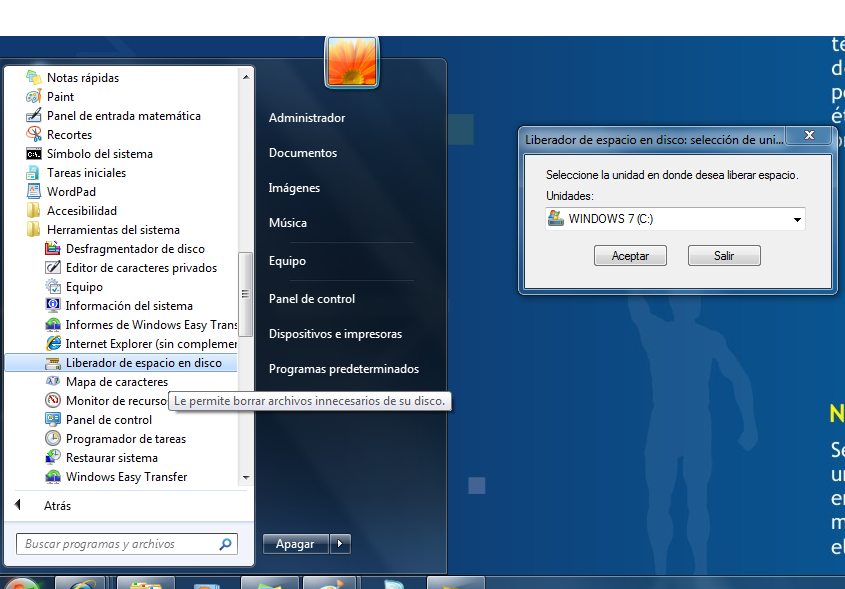Click the Windows Easy Transfer icon at list bottom

(x=53, y=476)
